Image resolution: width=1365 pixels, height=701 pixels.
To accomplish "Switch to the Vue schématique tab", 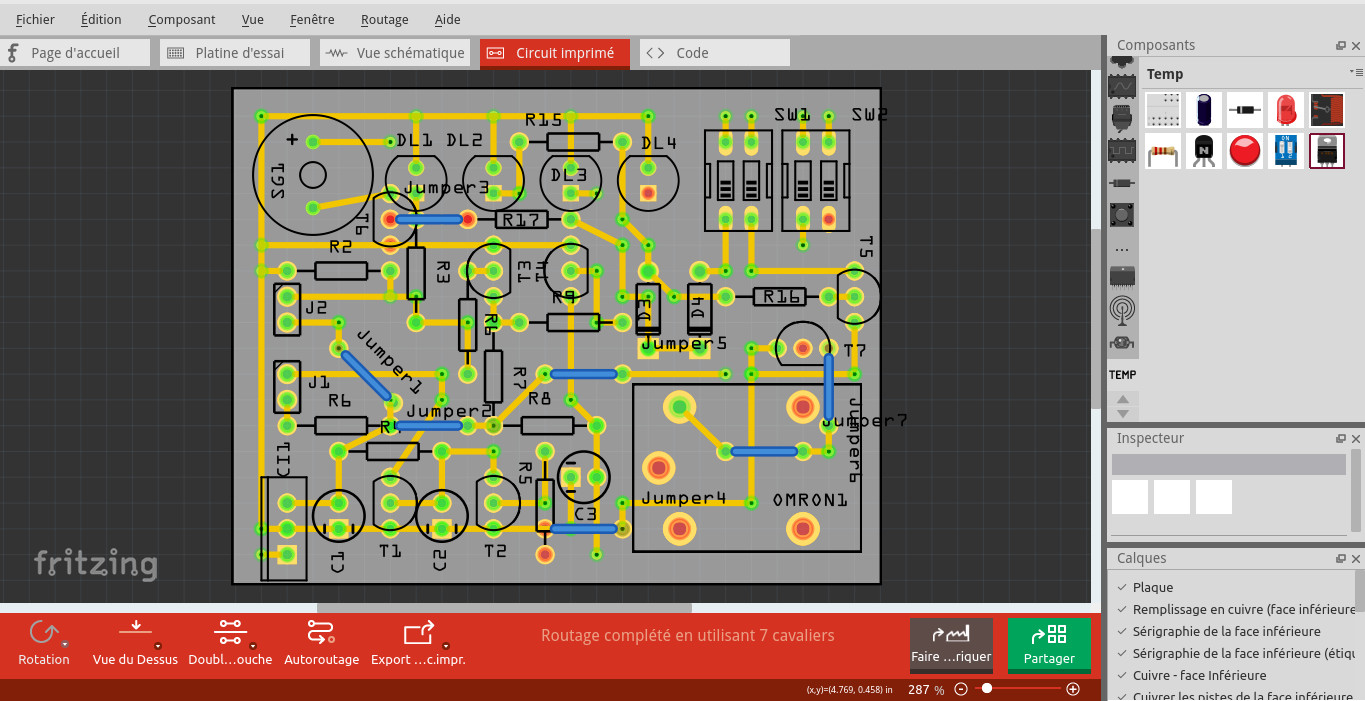I will [394, 52].
